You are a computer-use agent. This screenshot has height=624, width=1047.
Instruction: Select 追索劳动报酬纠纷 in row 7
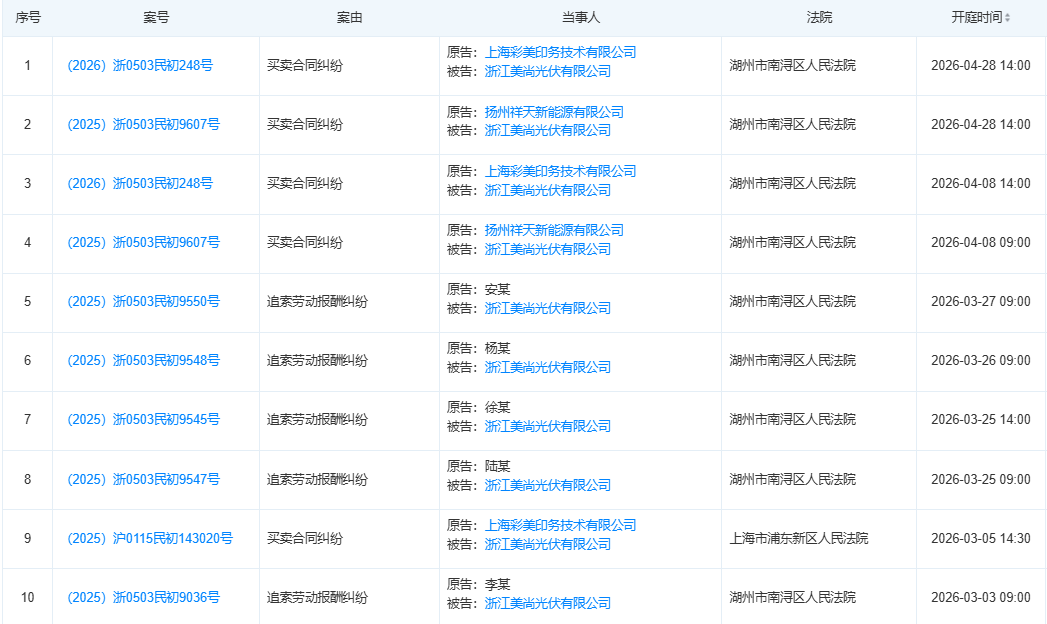[x=317, y=420]
